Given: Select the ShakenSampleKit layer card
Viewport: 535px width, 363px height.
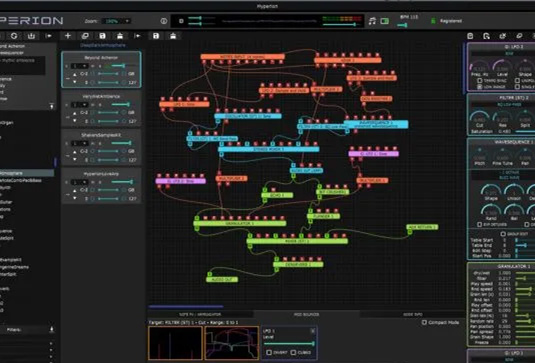Looking at the screenshot, I should (101, 147).
